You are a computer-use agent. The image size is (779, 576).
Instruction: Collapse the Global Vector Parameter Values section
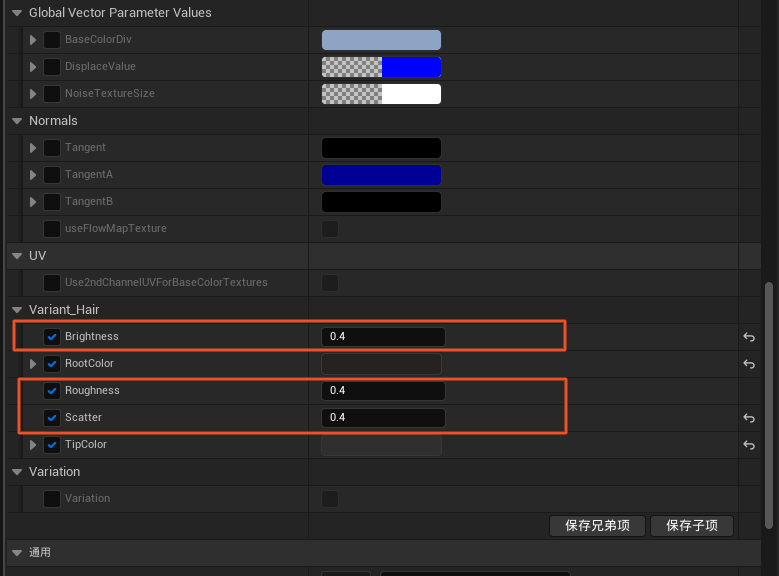17,13
